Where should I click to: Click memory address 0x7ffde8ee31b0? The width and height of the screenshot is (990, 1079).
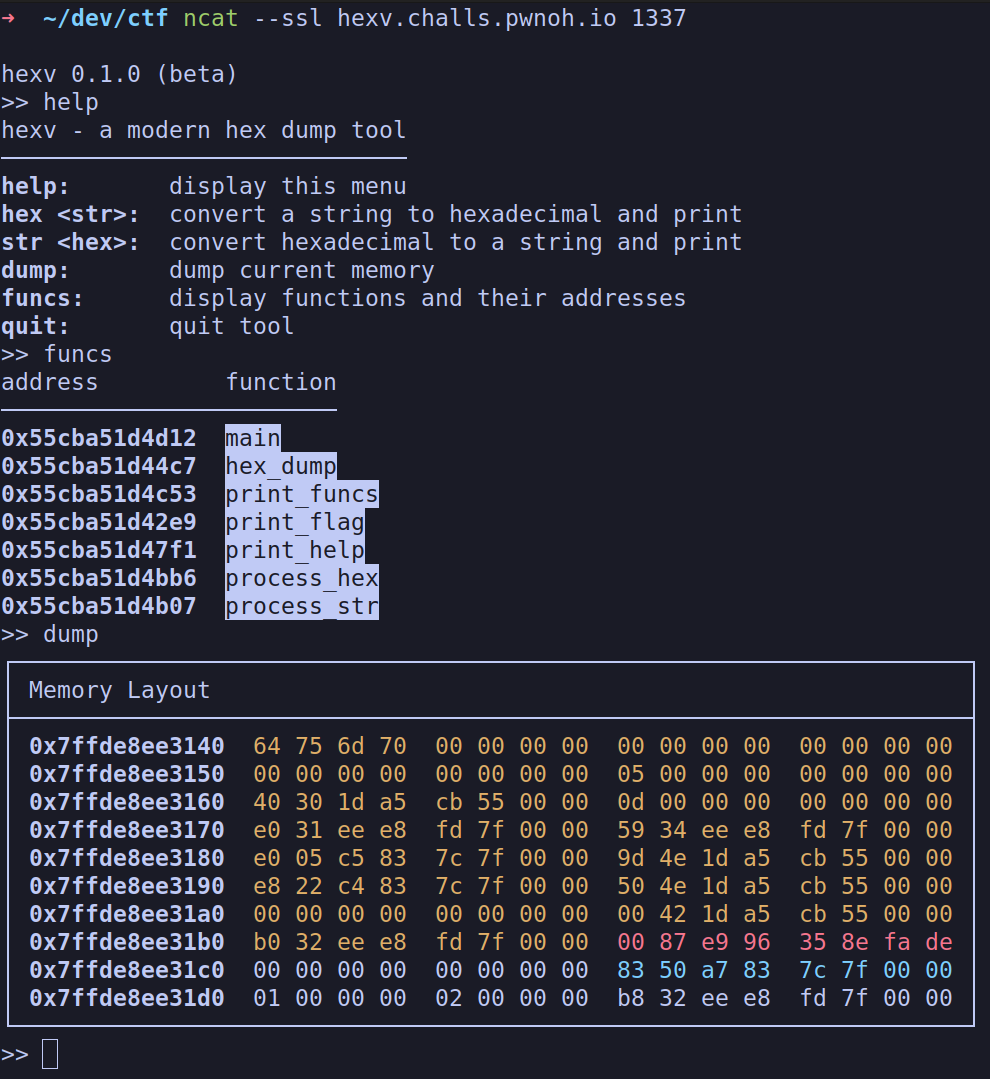coord(126,942)
